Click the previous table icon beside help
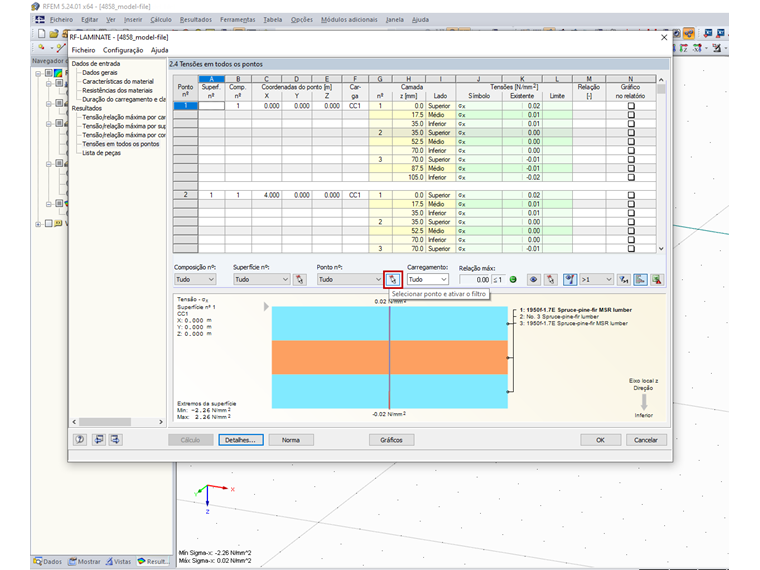This screenshot has height=570, width=760. [x=99, y=440]
